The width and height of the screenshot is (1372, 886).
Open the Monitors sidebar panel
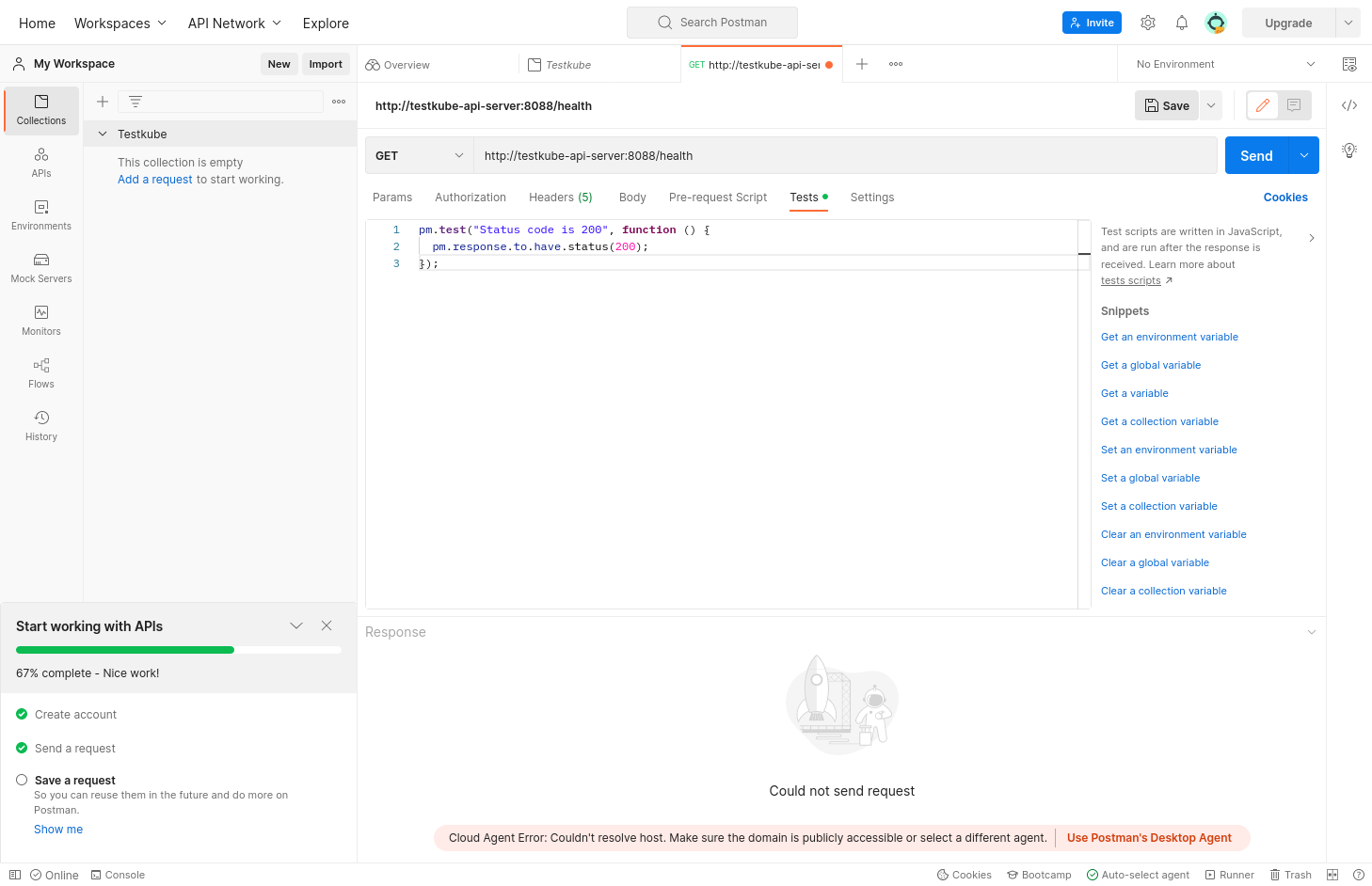(41, 320)
